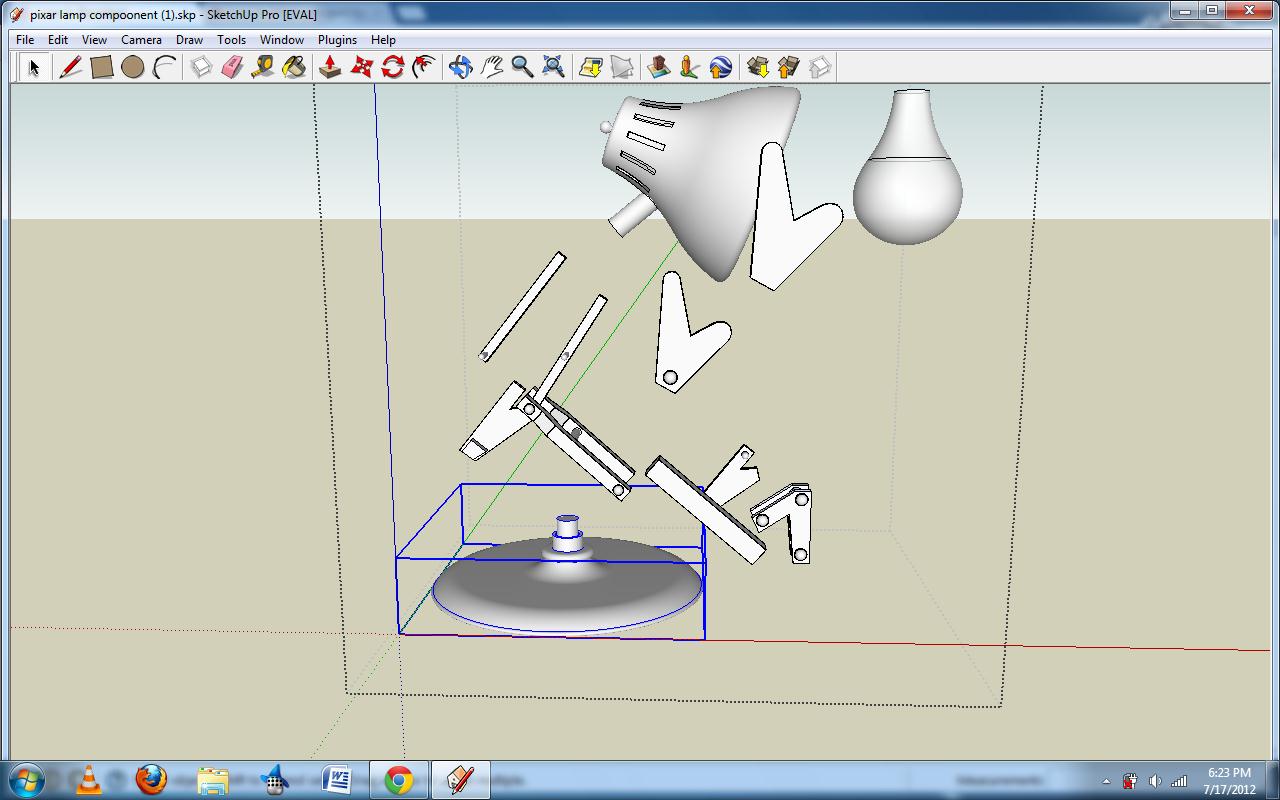Open the Windows Start menu
This screenshot has width=1280, height=800.
coord(25,779)
